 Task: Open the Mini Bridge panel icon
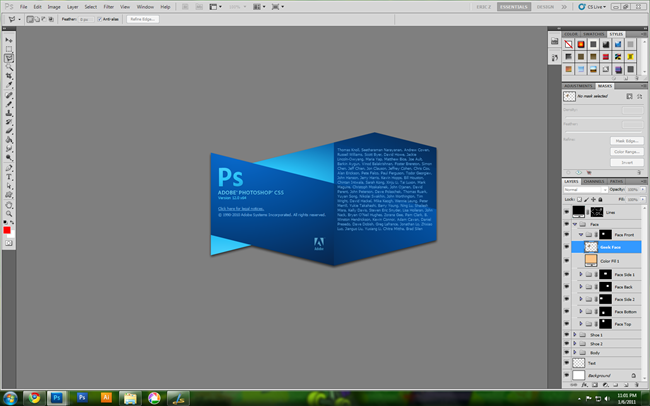554,41
